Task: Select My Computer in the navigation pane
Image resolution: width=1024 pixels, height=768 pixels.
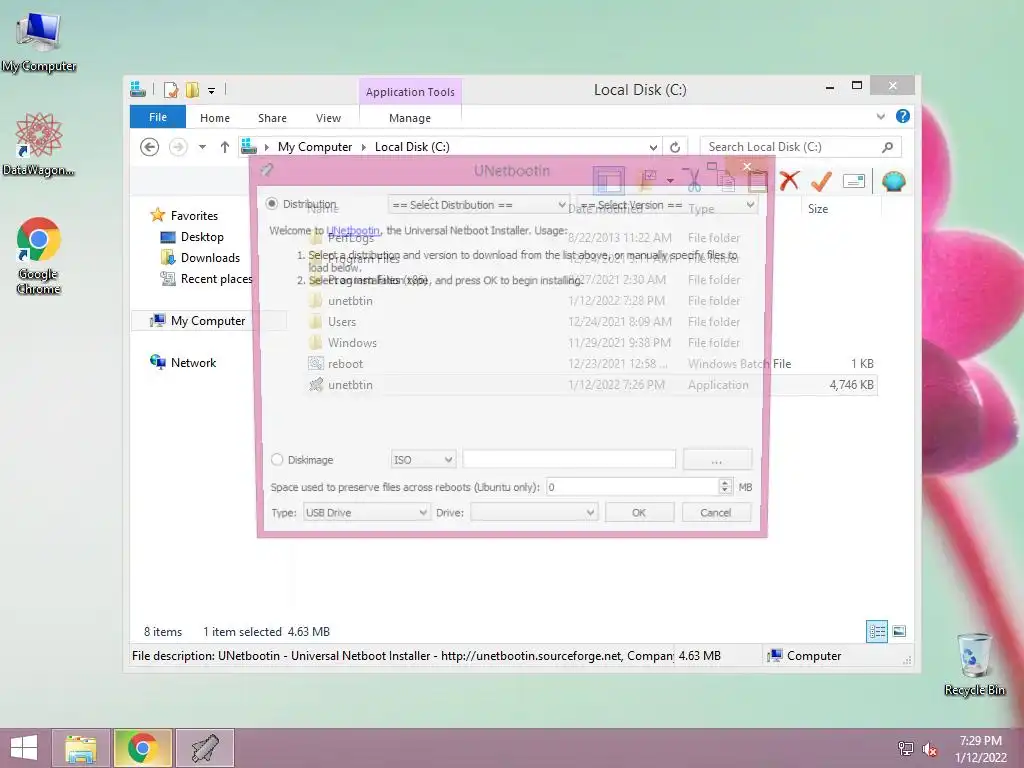Action: tap(208, 321)
